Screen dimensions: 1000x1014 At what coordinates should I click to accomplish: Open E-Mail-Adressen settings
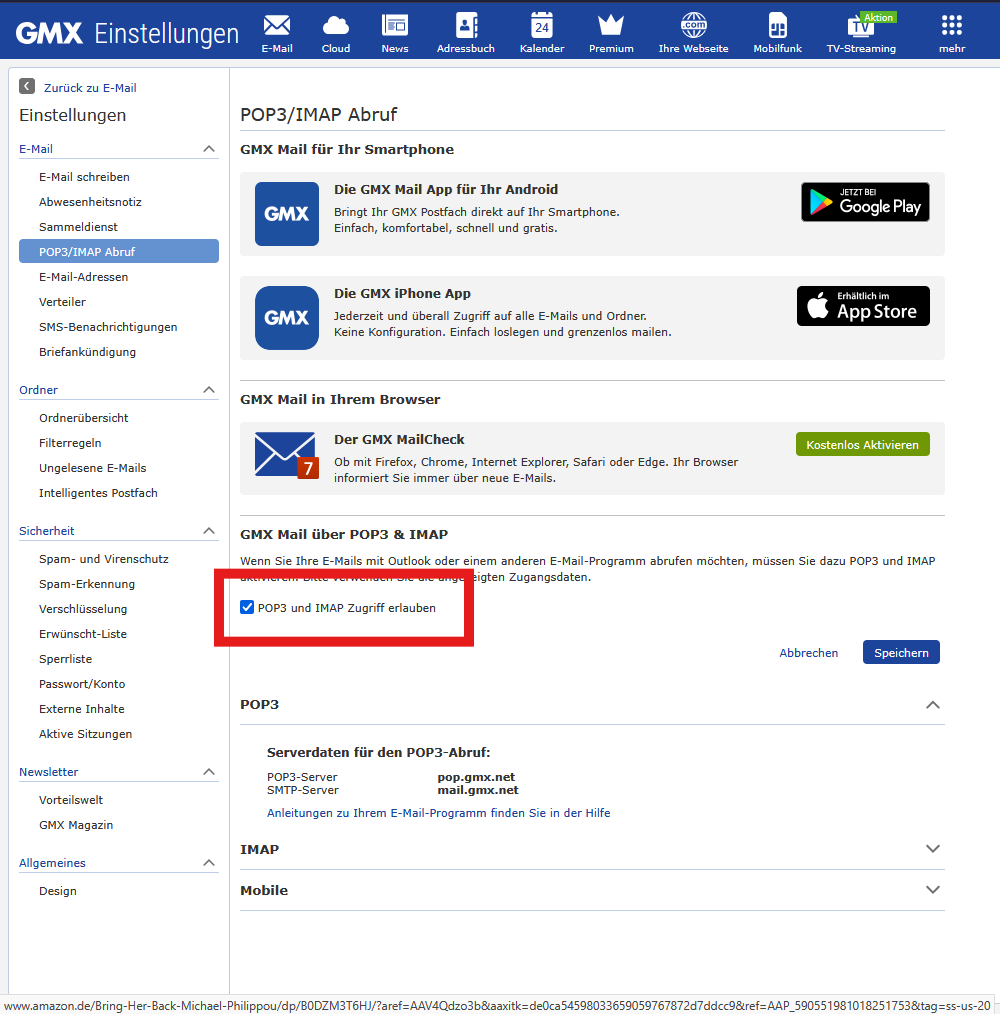(x=83, y=277)
